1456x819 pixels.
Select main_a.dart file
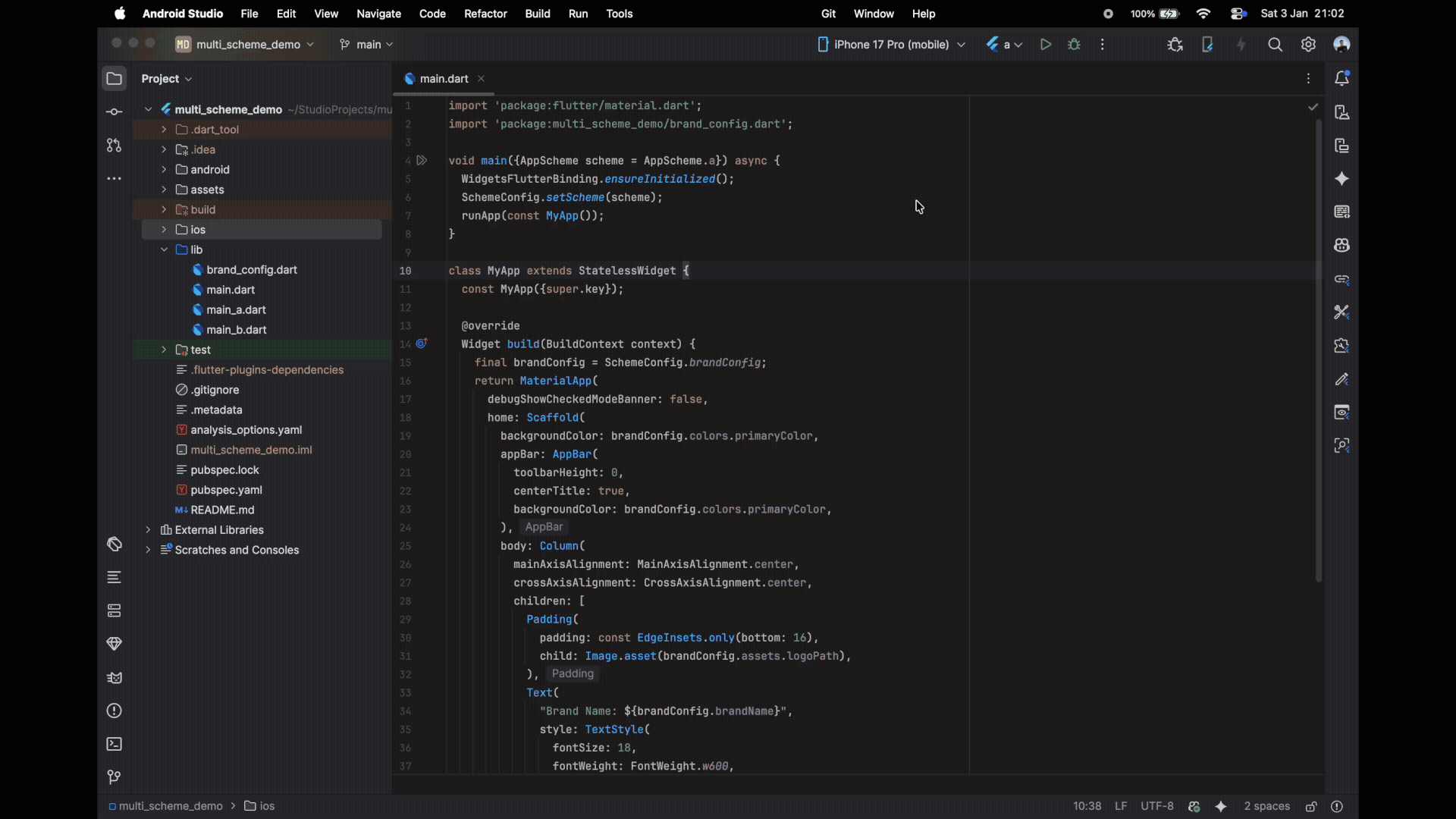(236, 310)
